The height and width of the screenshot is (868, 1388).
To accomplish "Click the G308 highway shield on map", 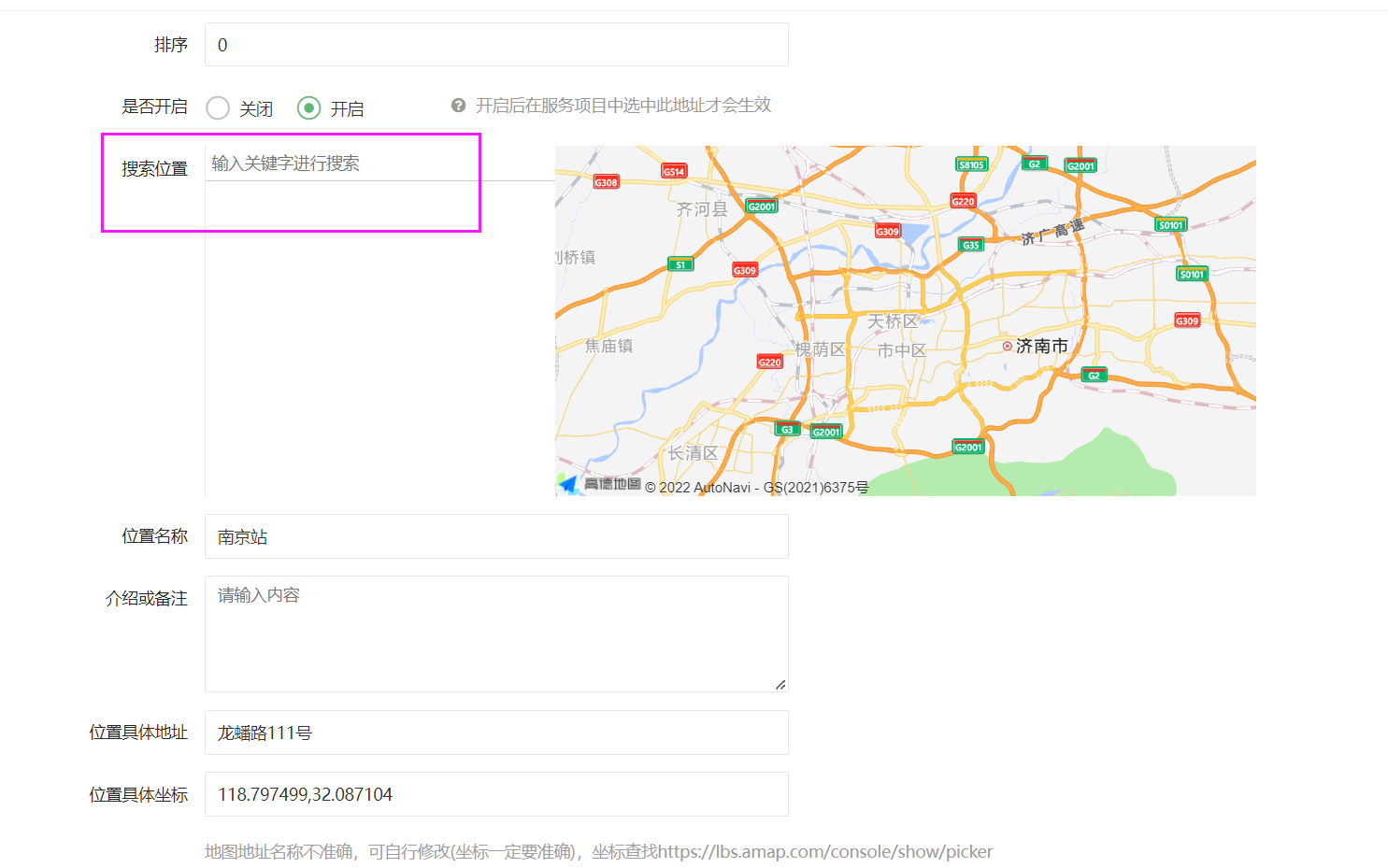I will [x=607, y=182].
